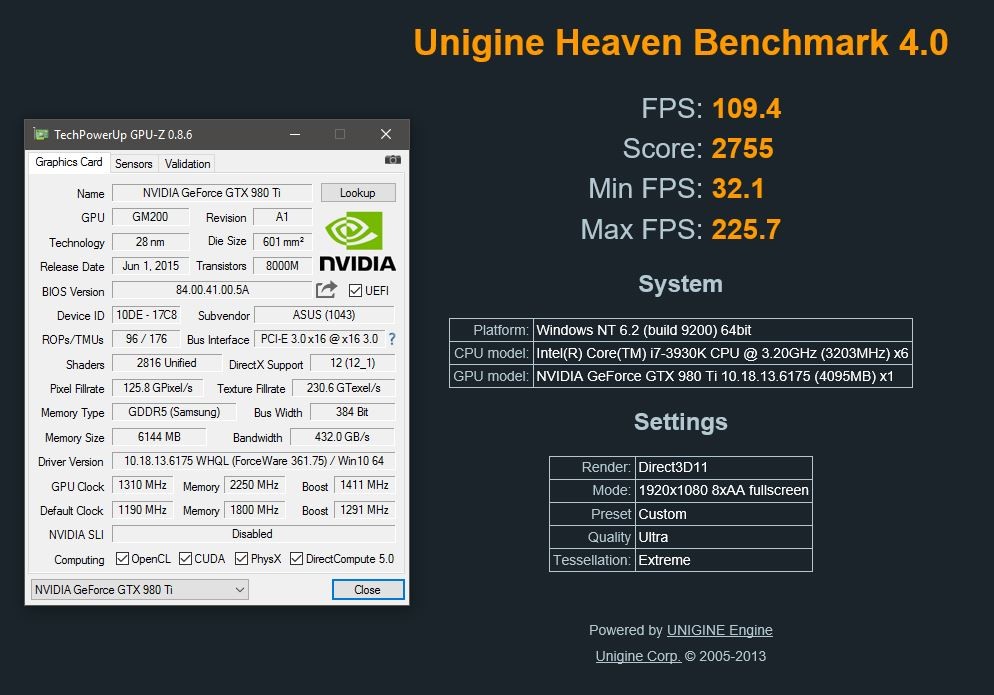Click the FPS result 109.4

click(746, 108)
